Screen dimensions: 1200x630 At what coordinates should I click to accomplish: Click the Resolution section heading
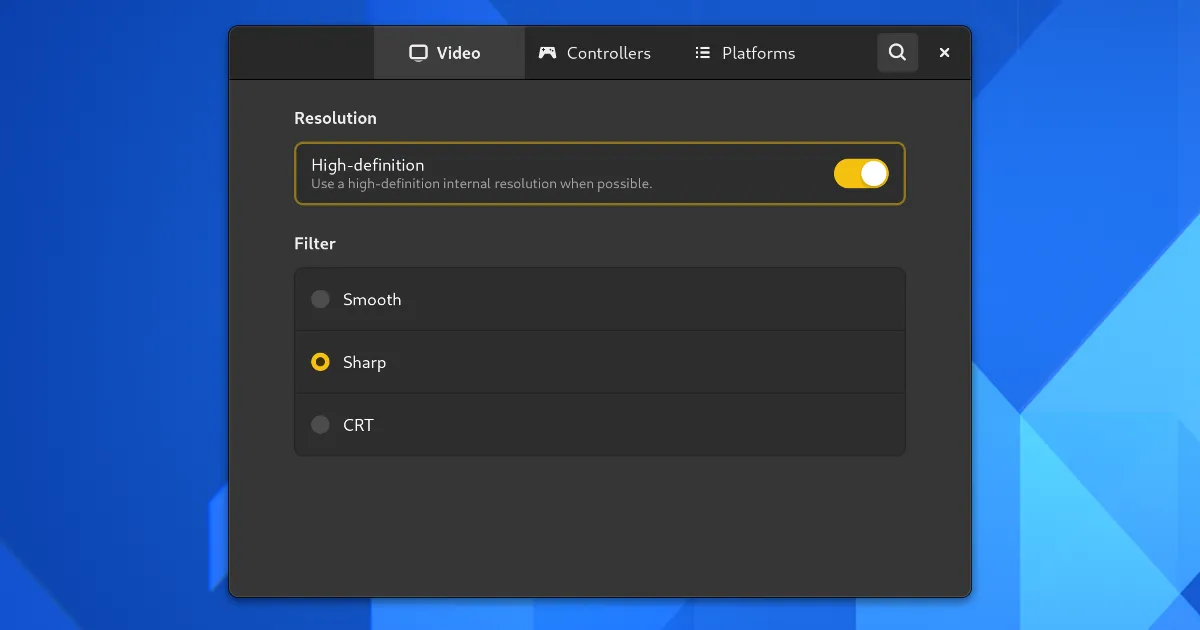tap(335, 118)
